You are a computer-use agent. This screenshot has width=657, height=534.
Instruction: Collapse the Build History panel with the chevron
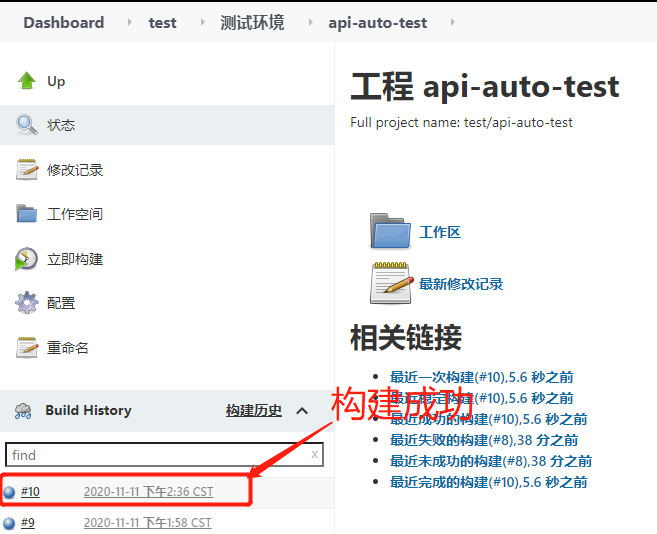coord(302,411)
